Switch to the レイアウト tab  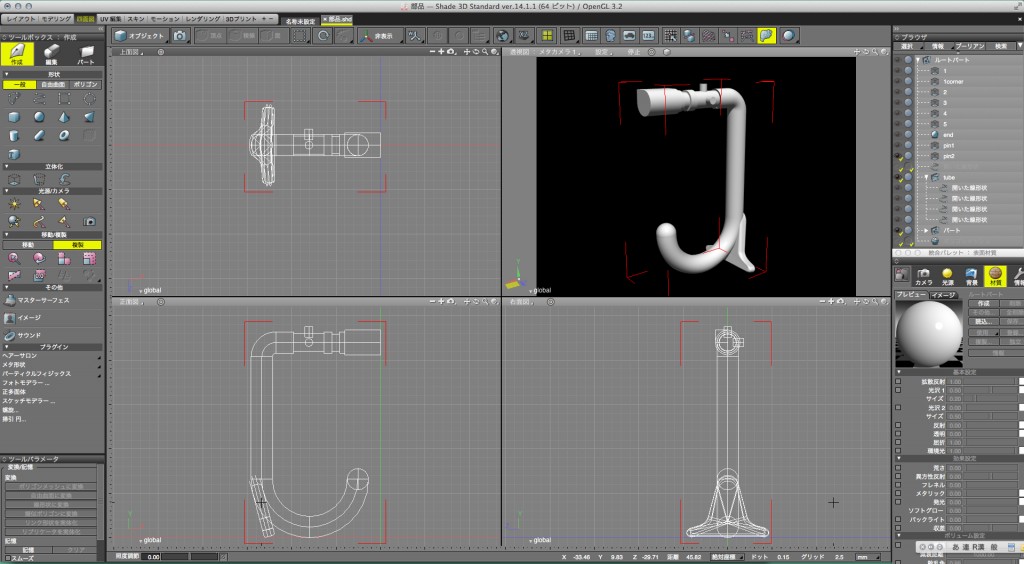tap(22, 19)
